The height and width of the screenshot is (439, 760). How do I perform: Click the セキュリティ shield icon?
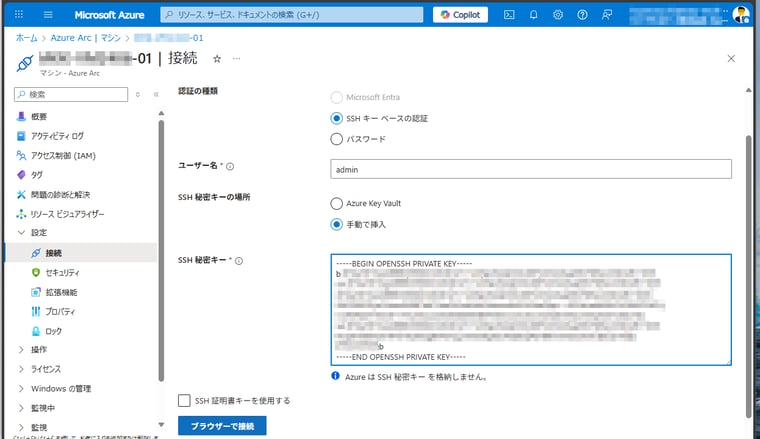click(35, 273)
